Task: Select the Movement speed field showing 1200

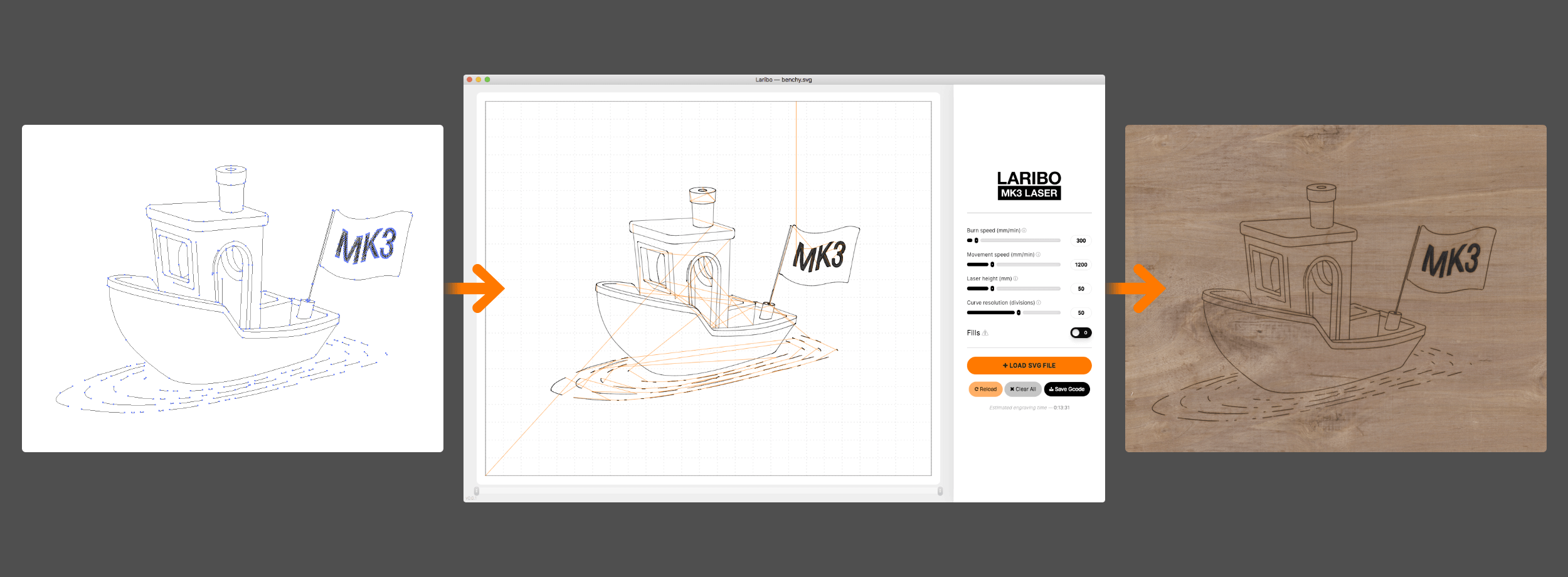Action: pyautogui.click(x=1081, y=265)
